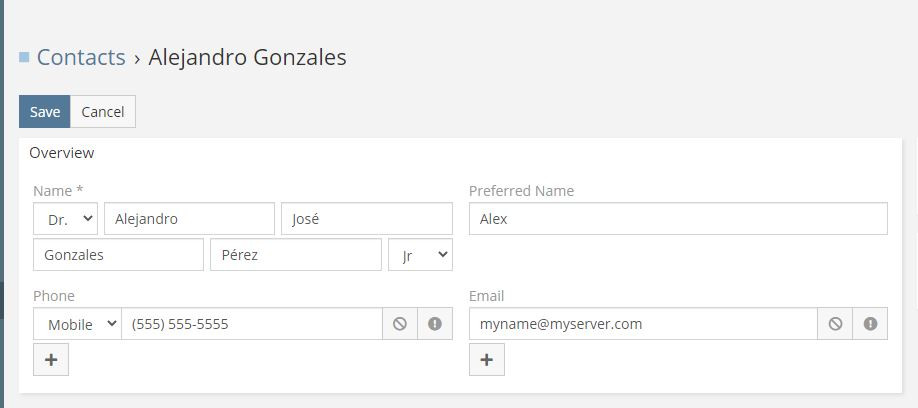Add another email address with plus button
This screenshot has width=918, height=408.
(486, 360)
